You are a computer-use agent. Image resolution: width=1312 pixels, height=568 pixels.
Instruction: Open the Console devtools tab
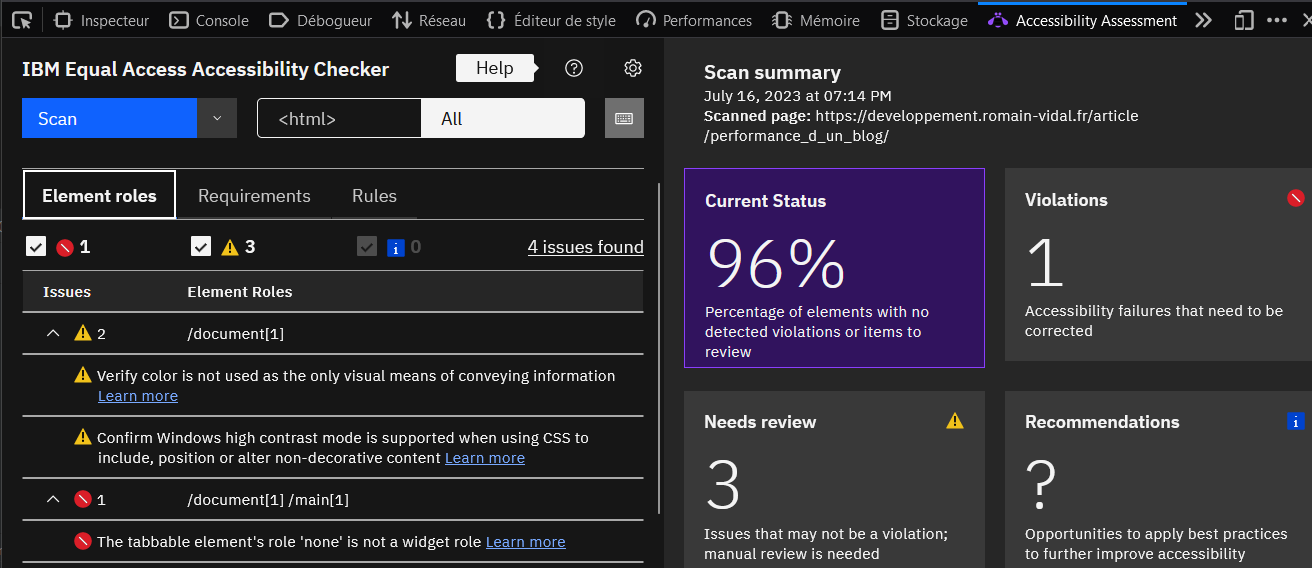click(x=209, y=20)
